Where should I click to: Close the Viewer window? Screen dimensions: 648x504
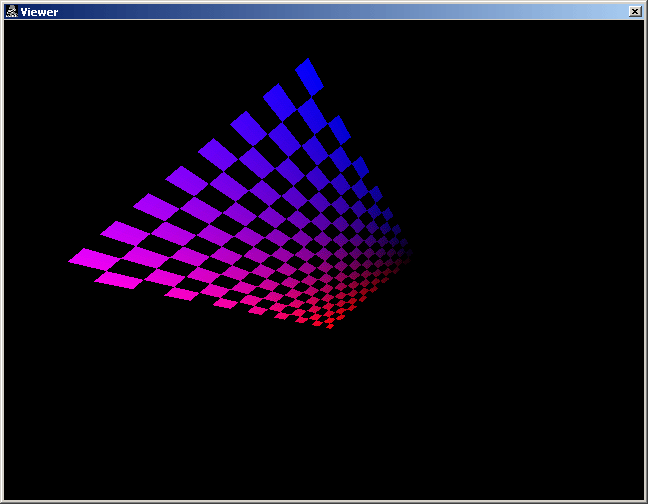[x=635, y=12]
